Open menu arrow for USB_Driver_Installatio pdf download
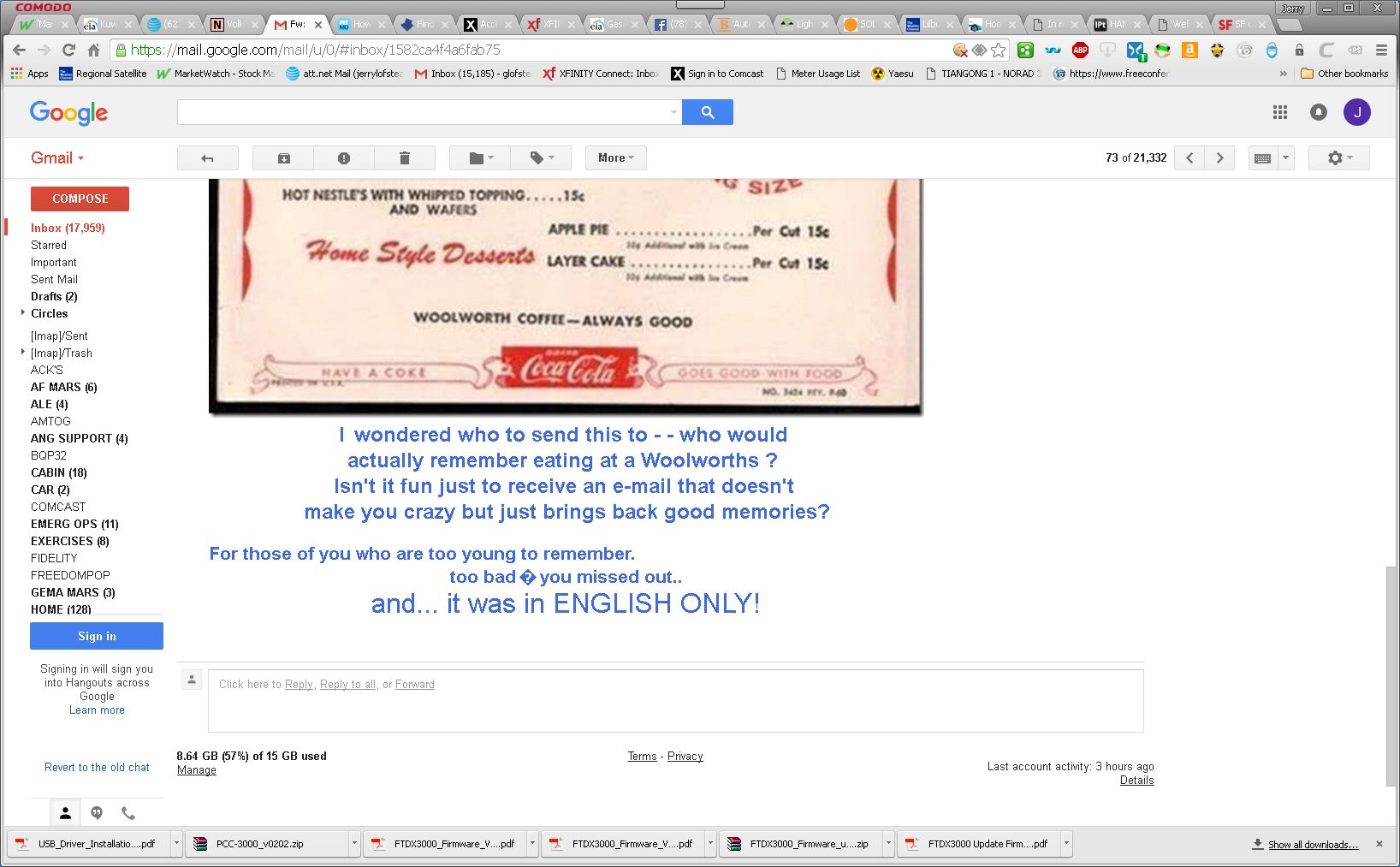1400x867 pixels. (176, 843)
